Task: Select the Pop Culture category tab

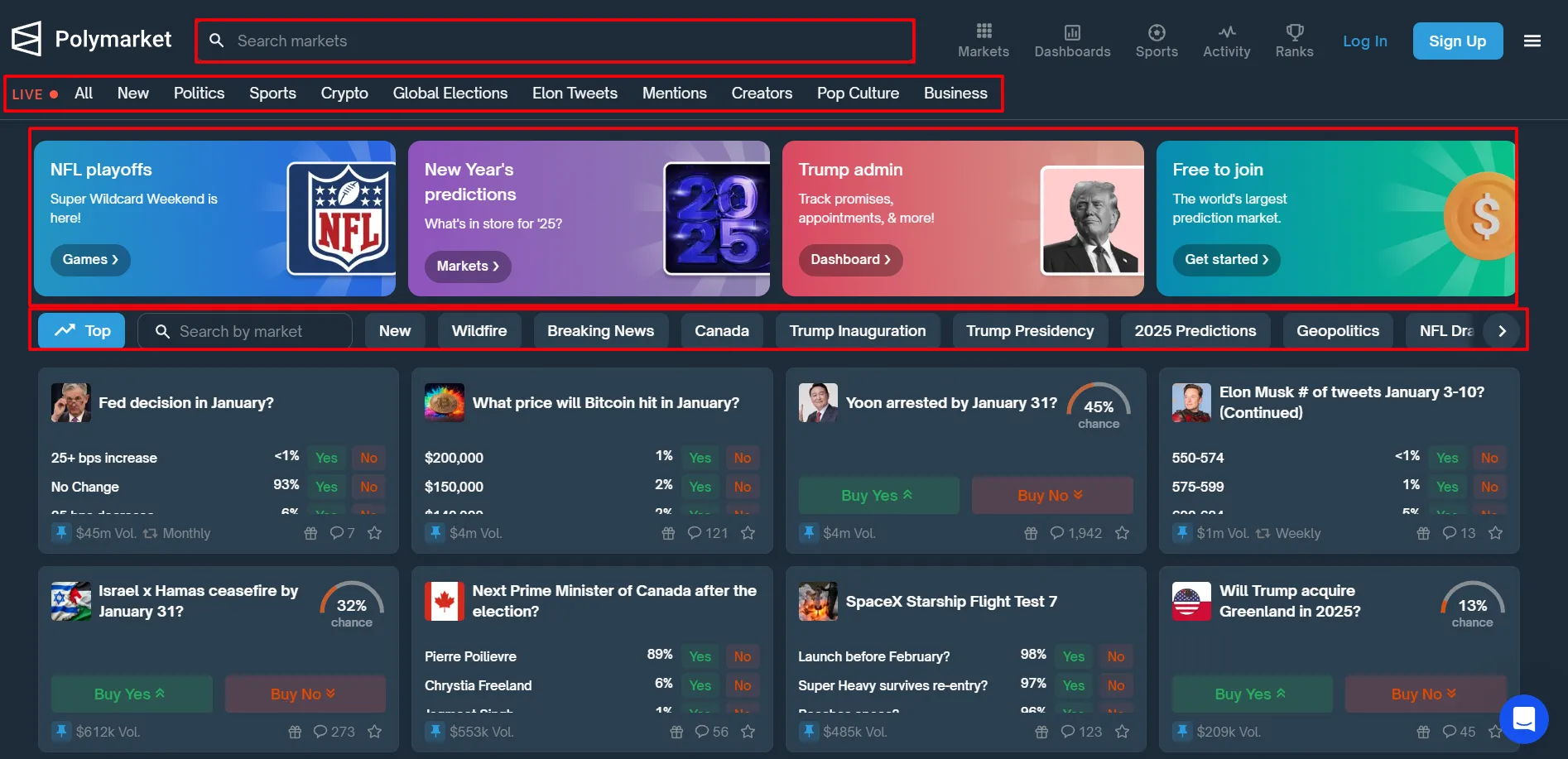Action: tap(858, 94)
